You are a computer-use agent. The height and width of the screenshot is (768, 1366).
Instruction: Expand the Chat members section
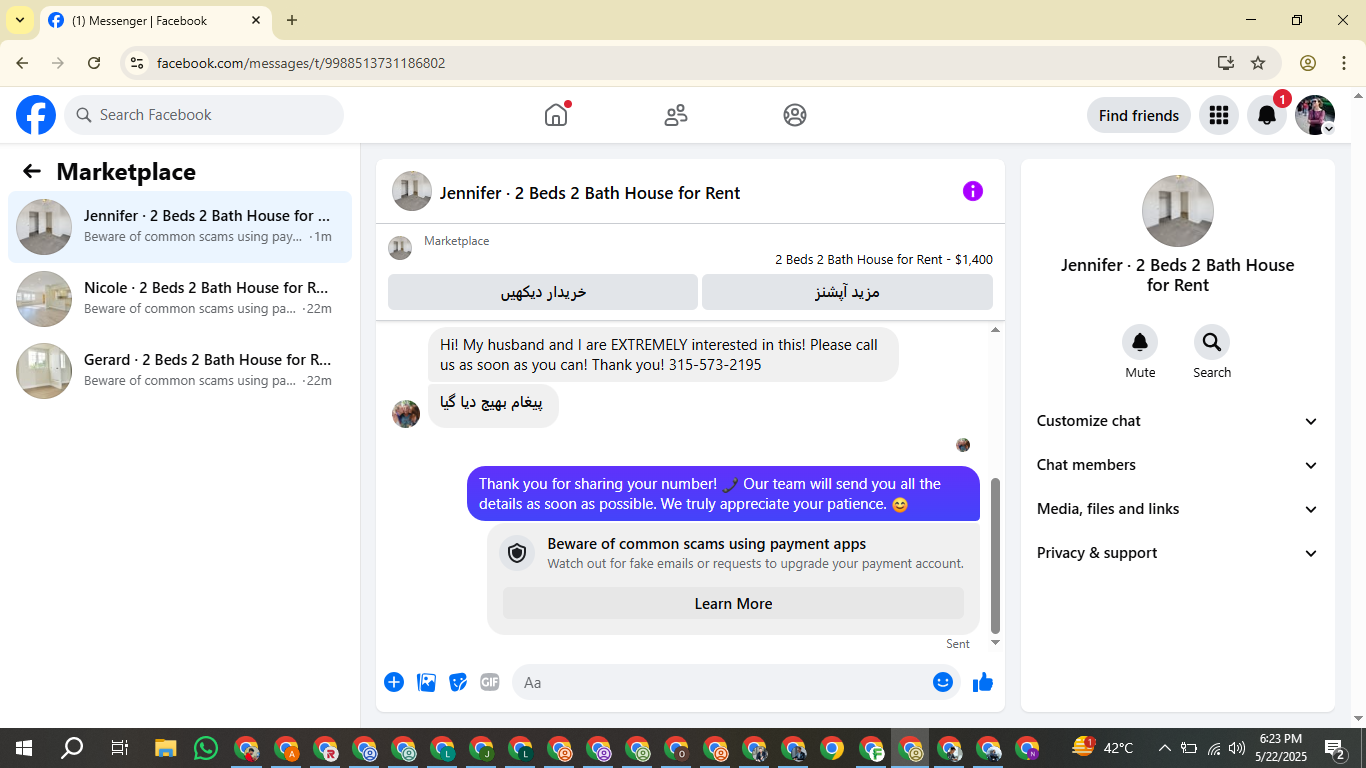1178,465
